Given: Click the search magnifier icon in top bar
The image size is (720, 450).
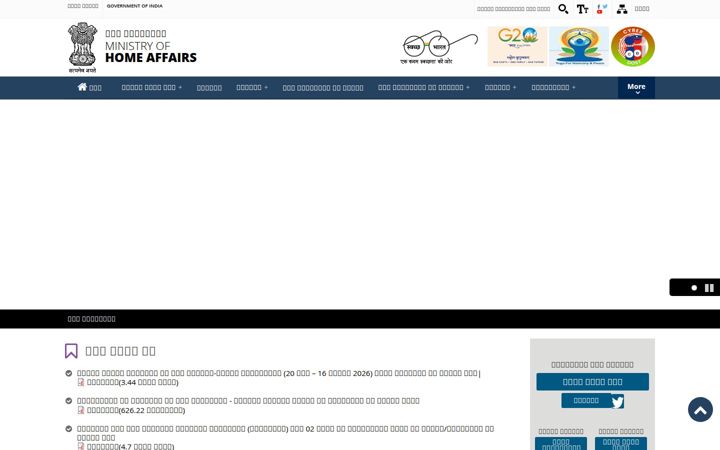Looking at the screenshot, I should tap(563, 9).
